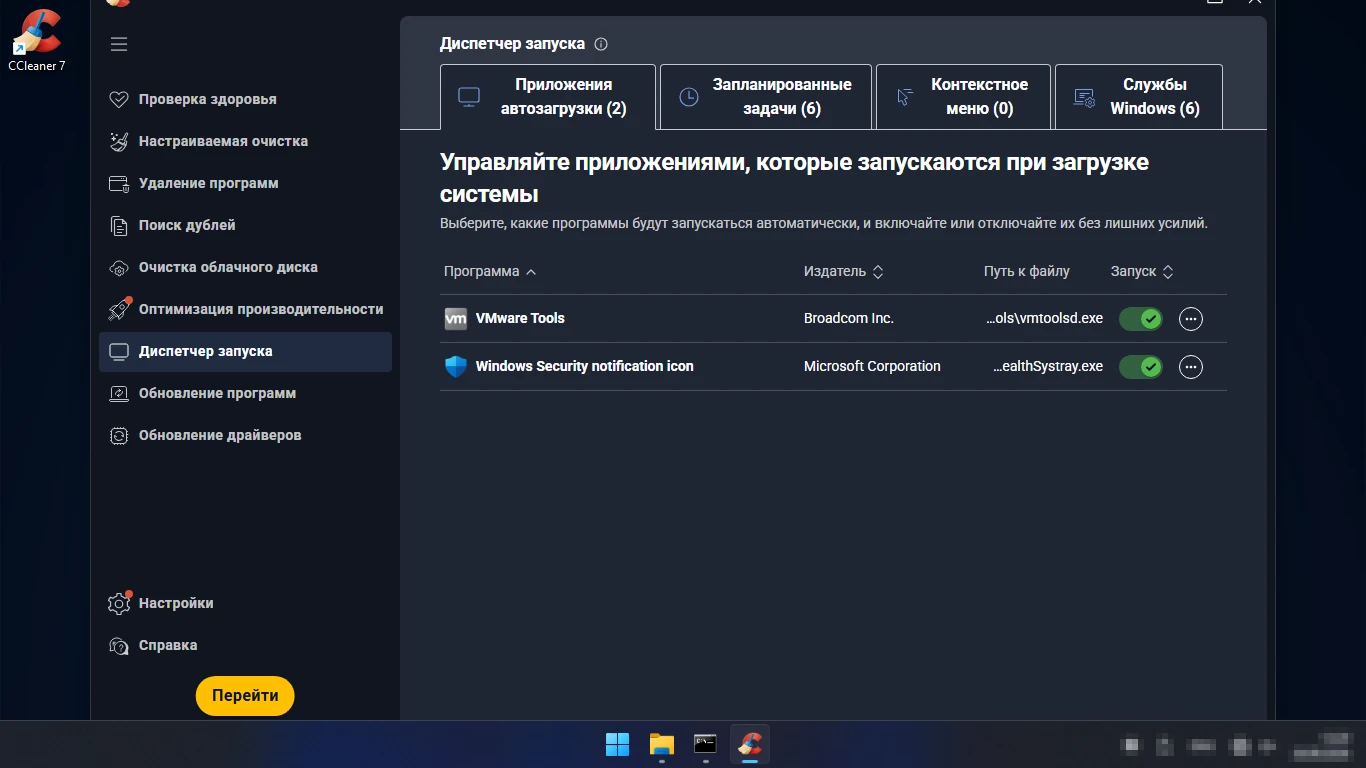
Task: Click the CCleaner icon on the taskbar
Action: tap(750, 744)
